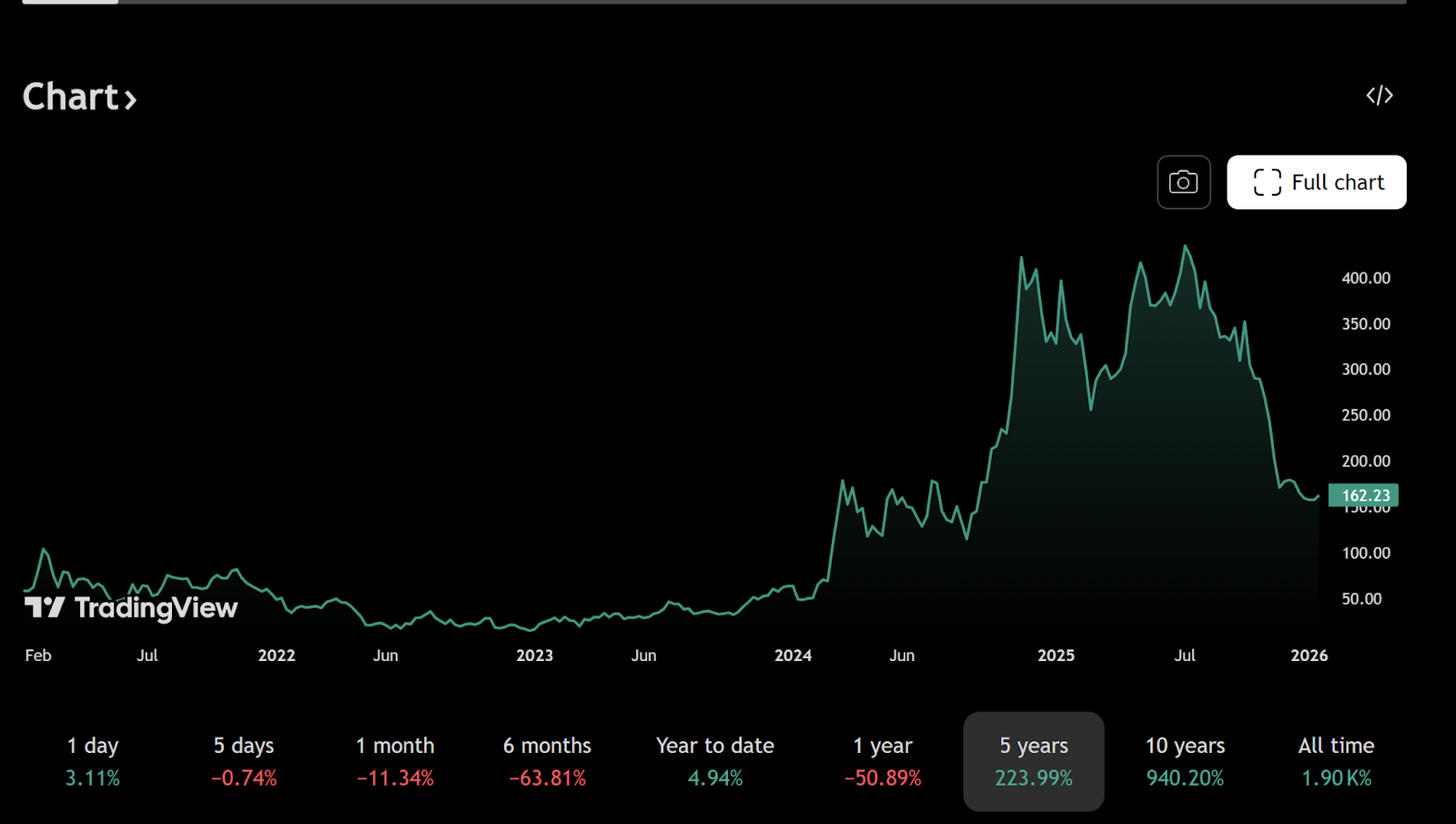Screen dimensions: 1456x824
Task: Click the 400.00 price axis label
Action: pyautogui.click(x=1364, y=278)
